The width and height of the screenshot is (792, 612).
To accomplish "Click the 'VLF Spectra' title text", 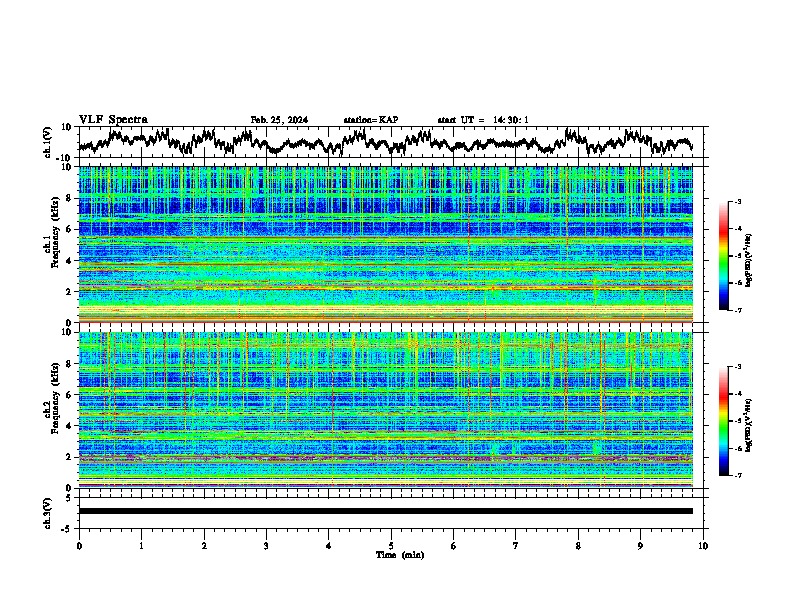I will pos(113,120).
